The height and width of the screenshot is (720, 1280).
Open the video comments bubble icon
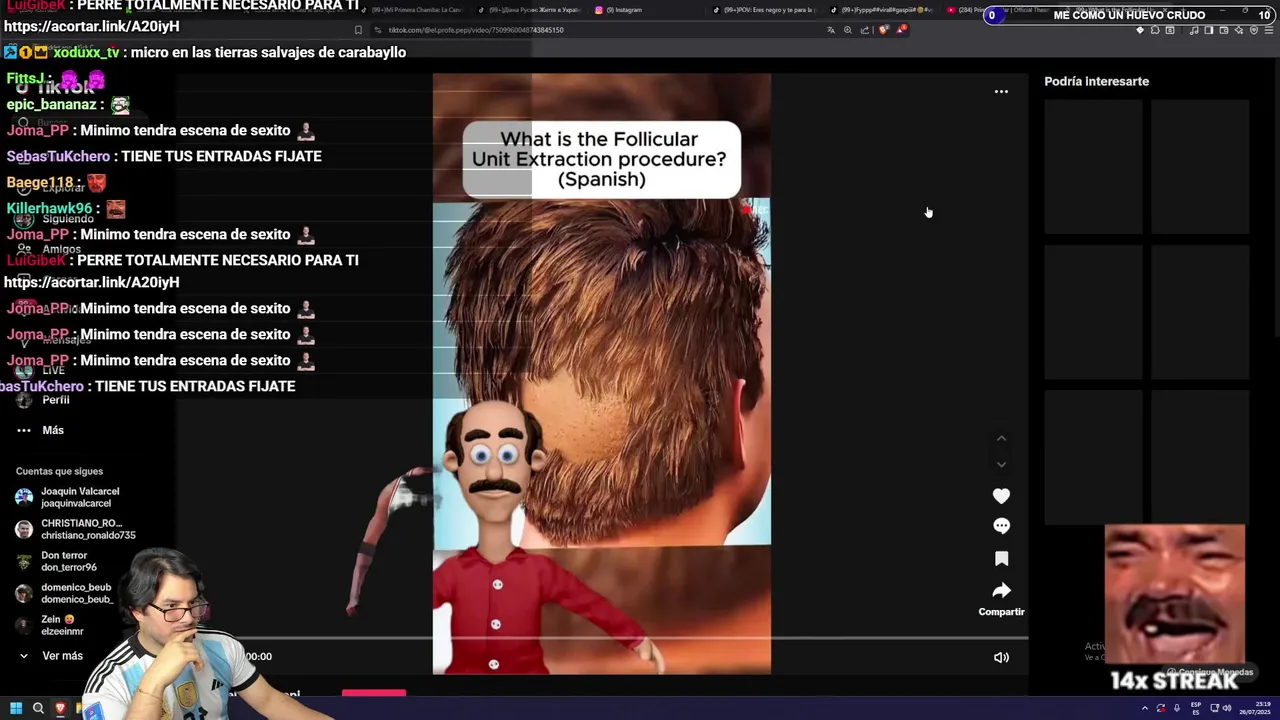click(x=1001, y=526)
